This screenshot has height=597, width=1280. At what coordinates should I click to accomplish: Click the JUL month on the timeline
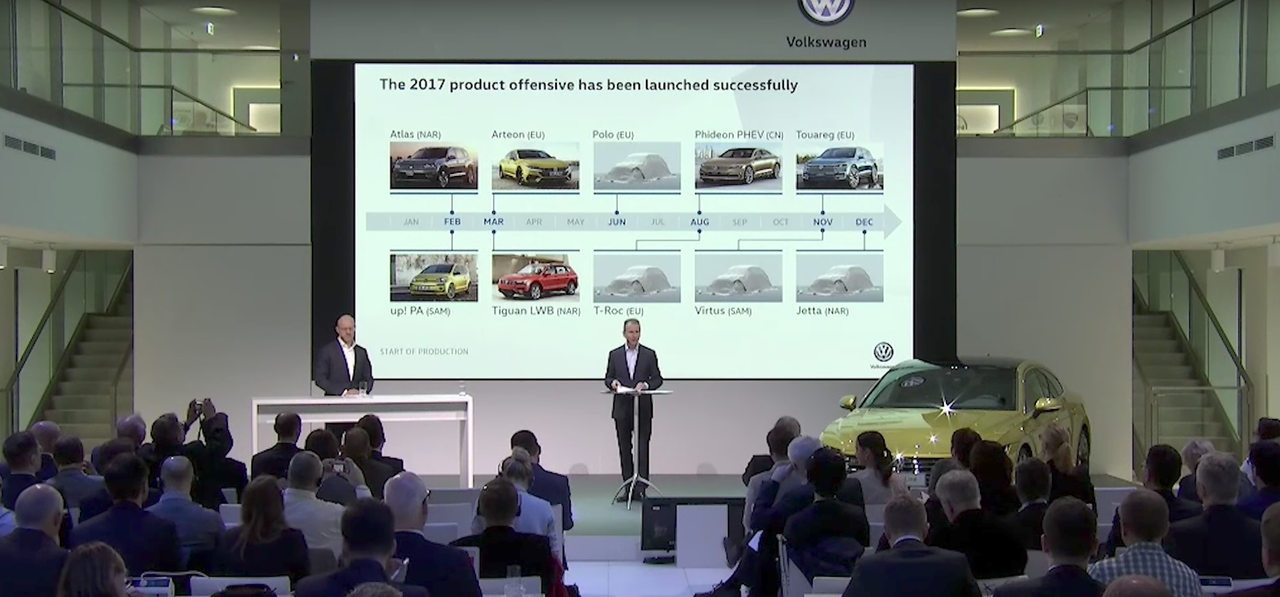pyautogui.click(x=658, y=222)
